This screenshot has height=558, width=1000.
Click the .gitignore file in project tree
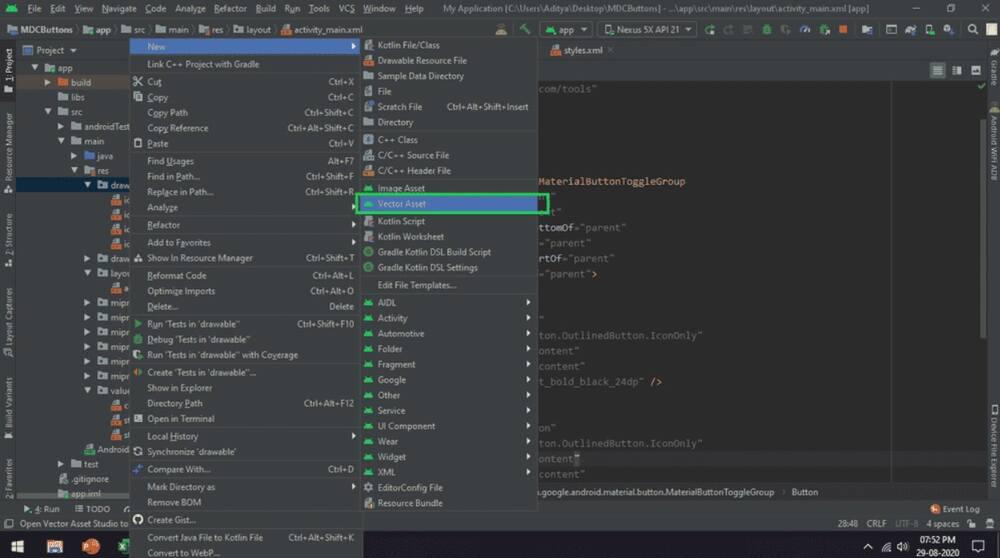coord(83,479)
